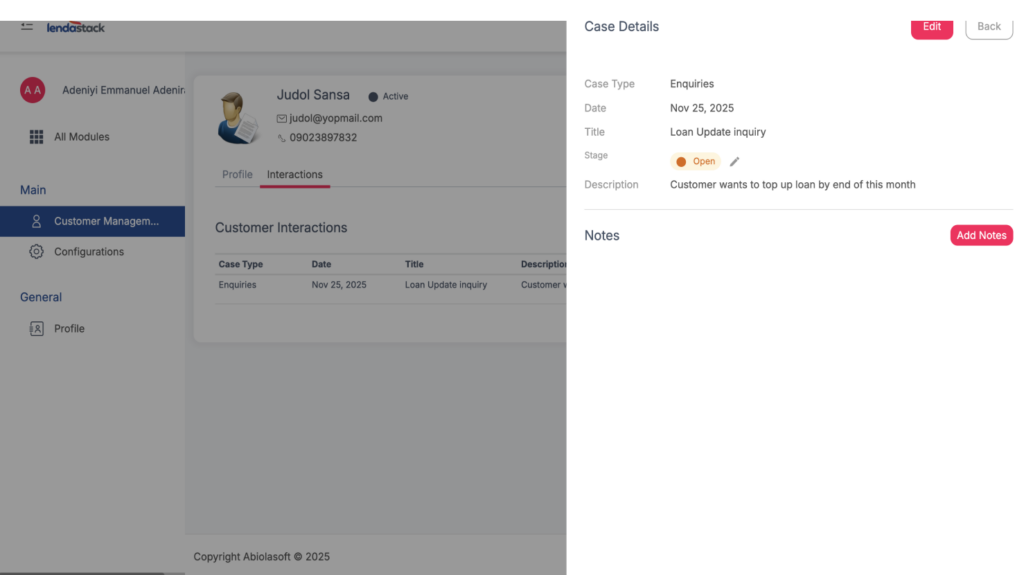Click the AA user avatar
Viewport: 1024px width, 575px height.
click(33, 90)
